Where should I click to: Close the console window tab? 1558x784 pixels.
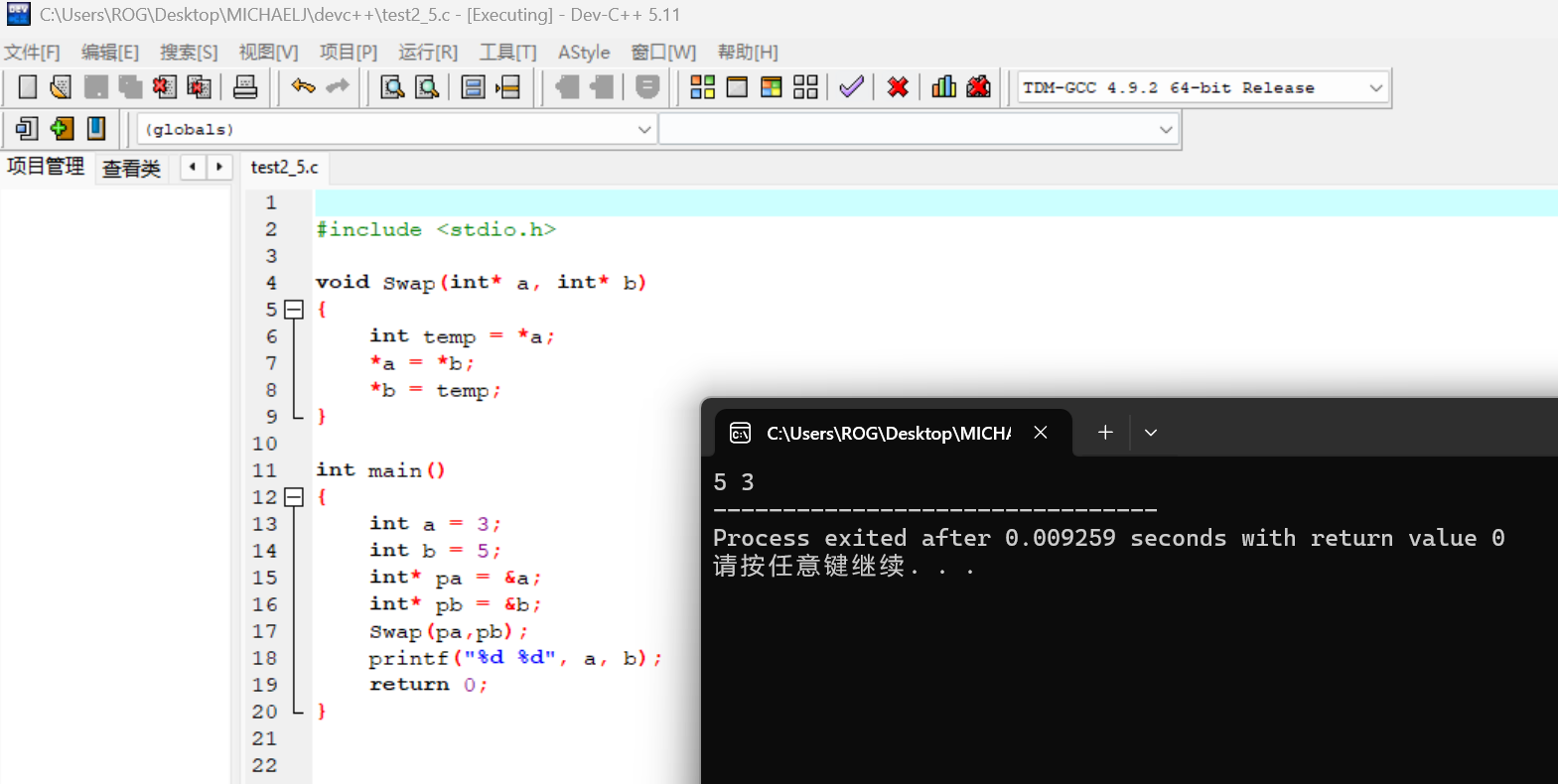click(1041, 432)
